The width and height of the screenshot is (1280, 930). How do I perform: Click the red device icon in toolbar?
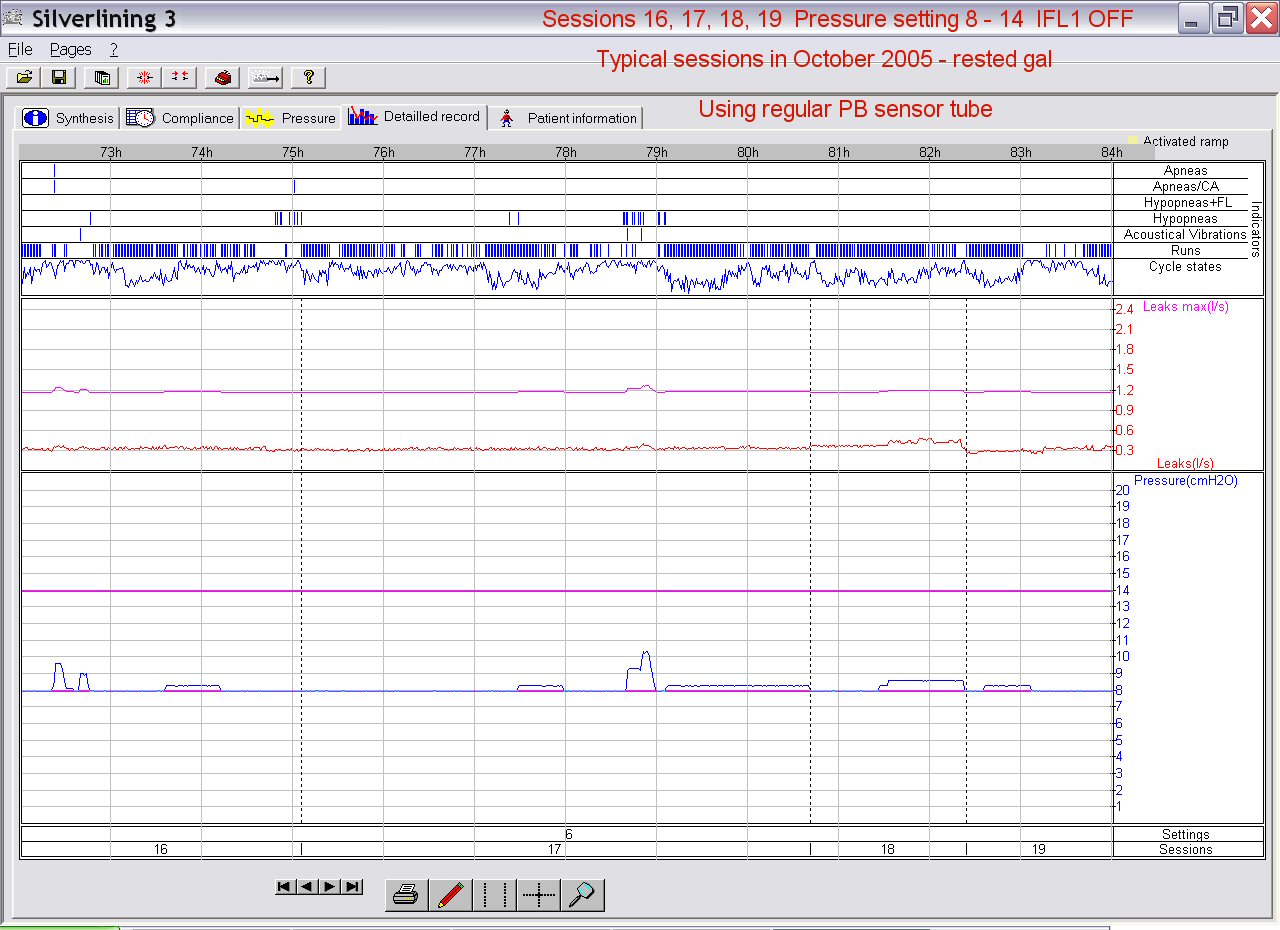tap(222, 77)
